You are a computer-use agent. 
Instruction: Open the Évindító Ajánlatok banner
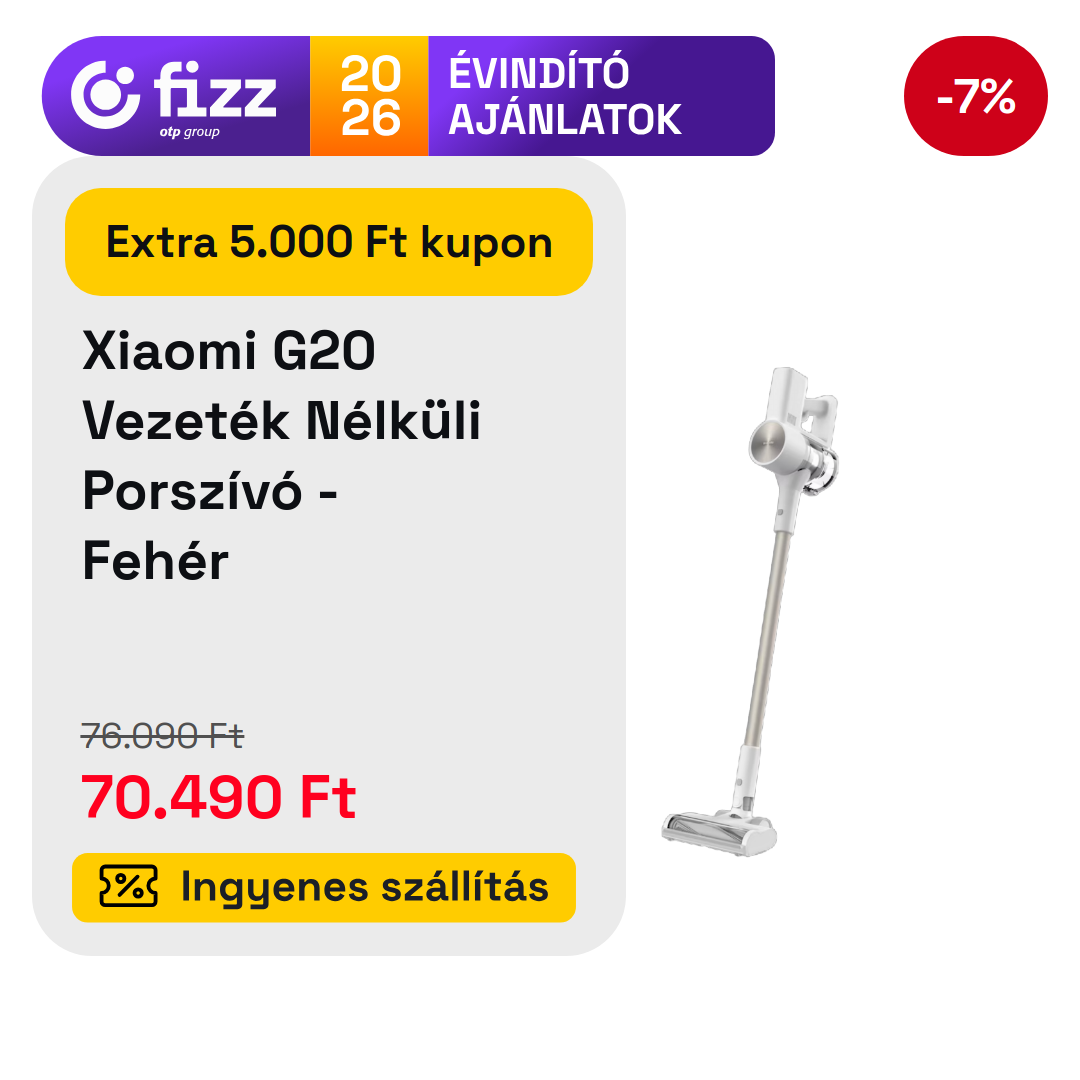[408, 96]
